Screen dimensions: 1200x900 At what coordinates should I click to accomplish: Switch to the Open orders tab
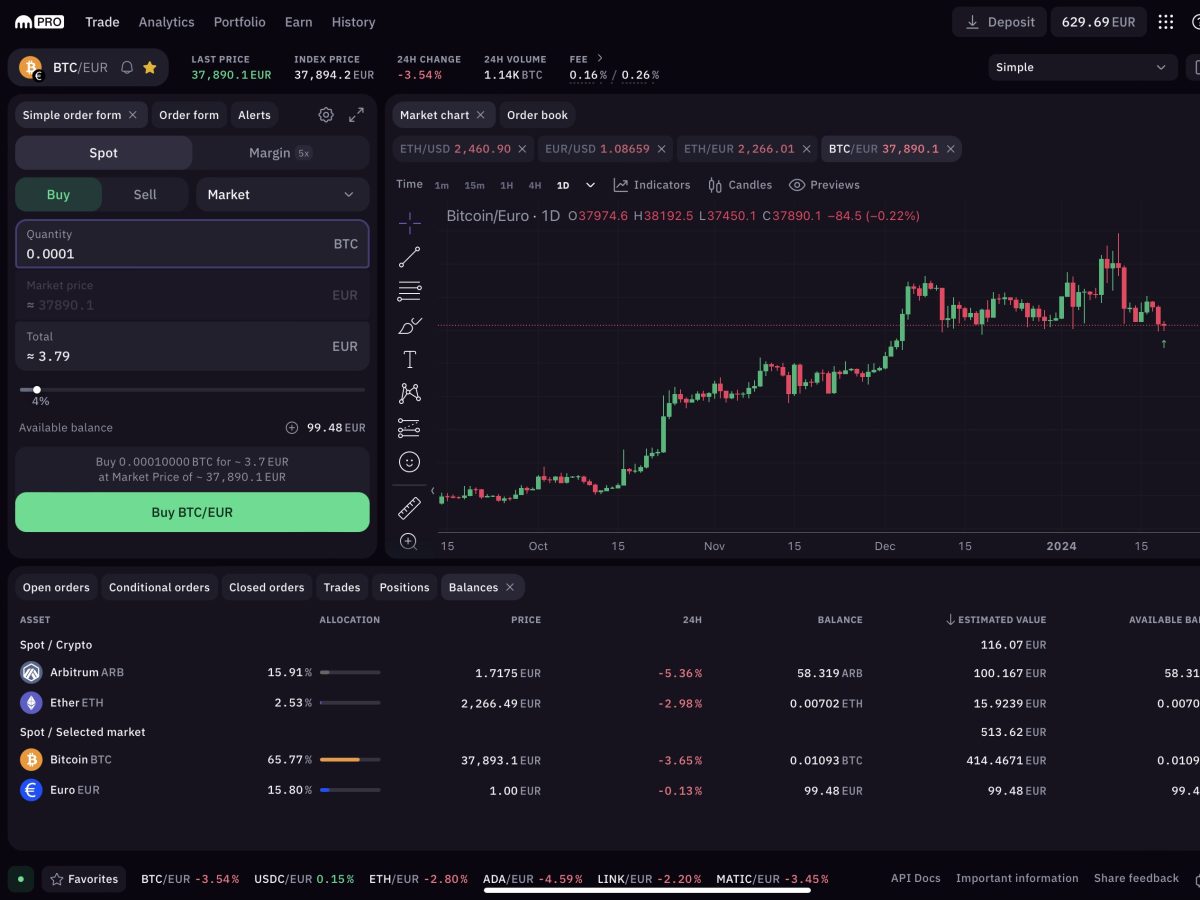[56, 587]
